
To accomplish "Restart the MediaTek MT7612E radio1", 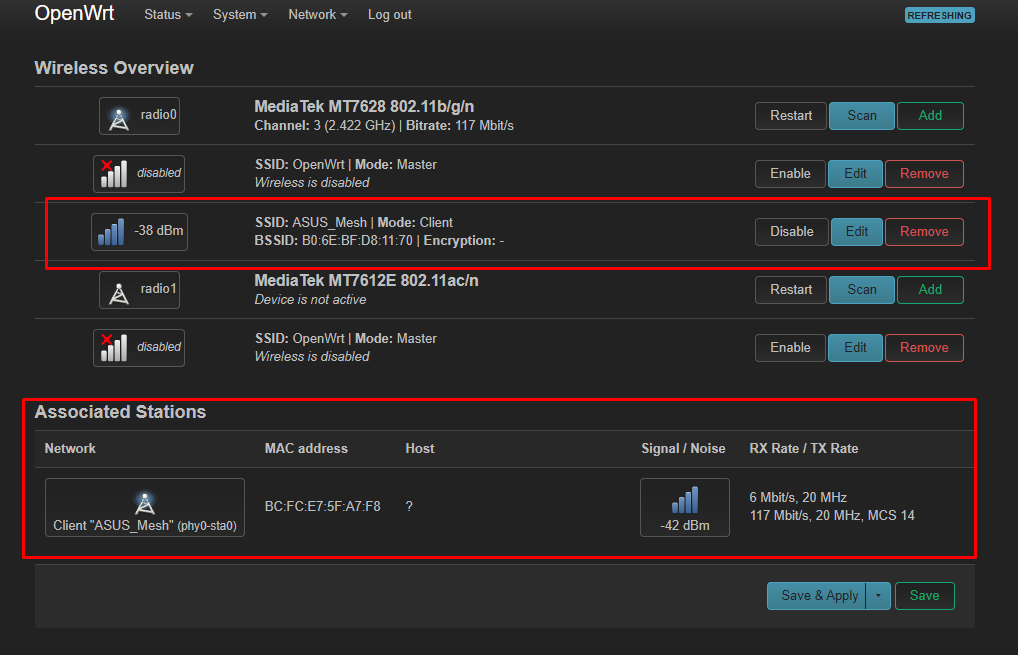I will (x=791, y=290).
